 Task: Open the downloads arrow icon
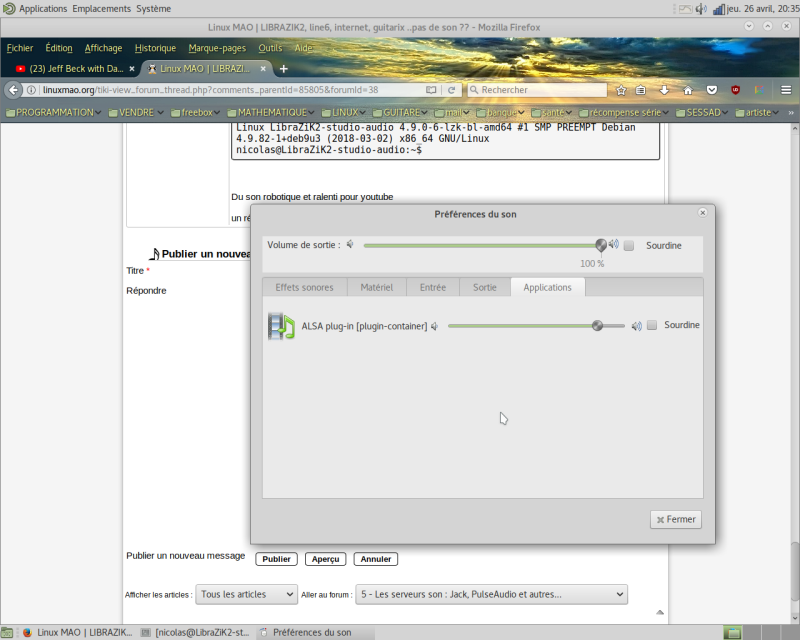click(664, 90)
